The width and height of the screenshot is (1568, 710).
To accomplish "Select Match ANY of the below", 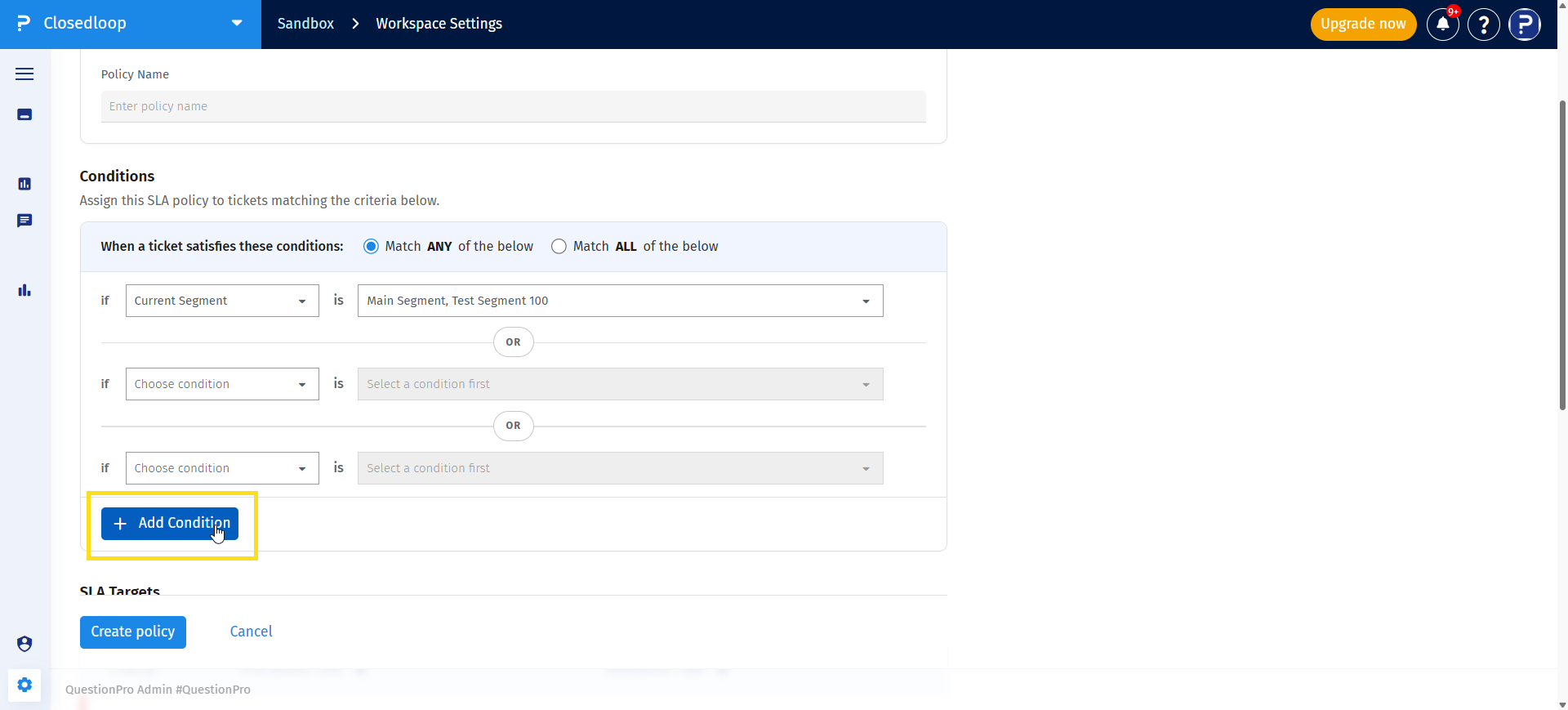I will pos(371,247).
